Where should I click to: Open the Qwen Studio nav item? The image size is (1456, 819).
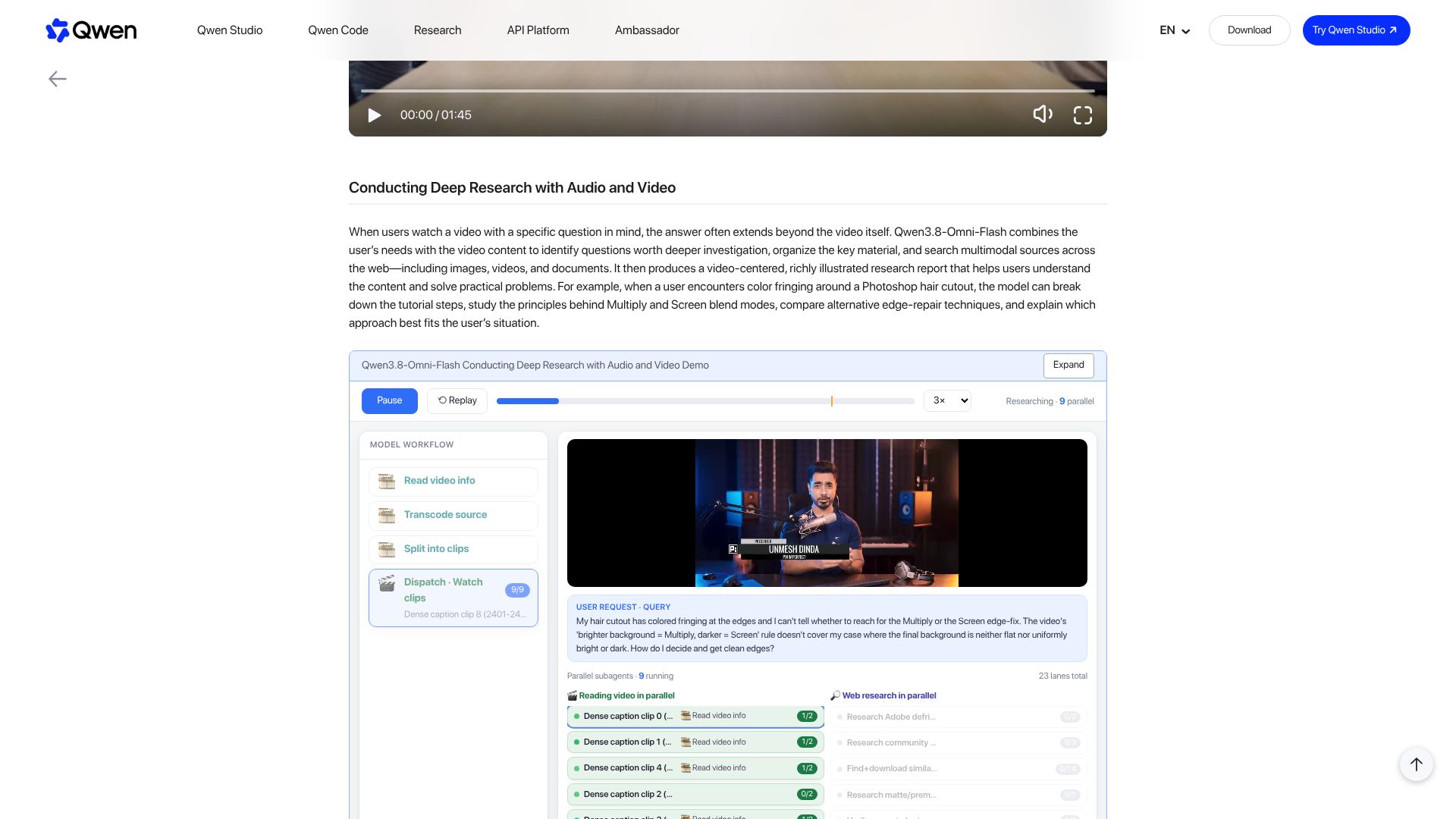(230, 30)
